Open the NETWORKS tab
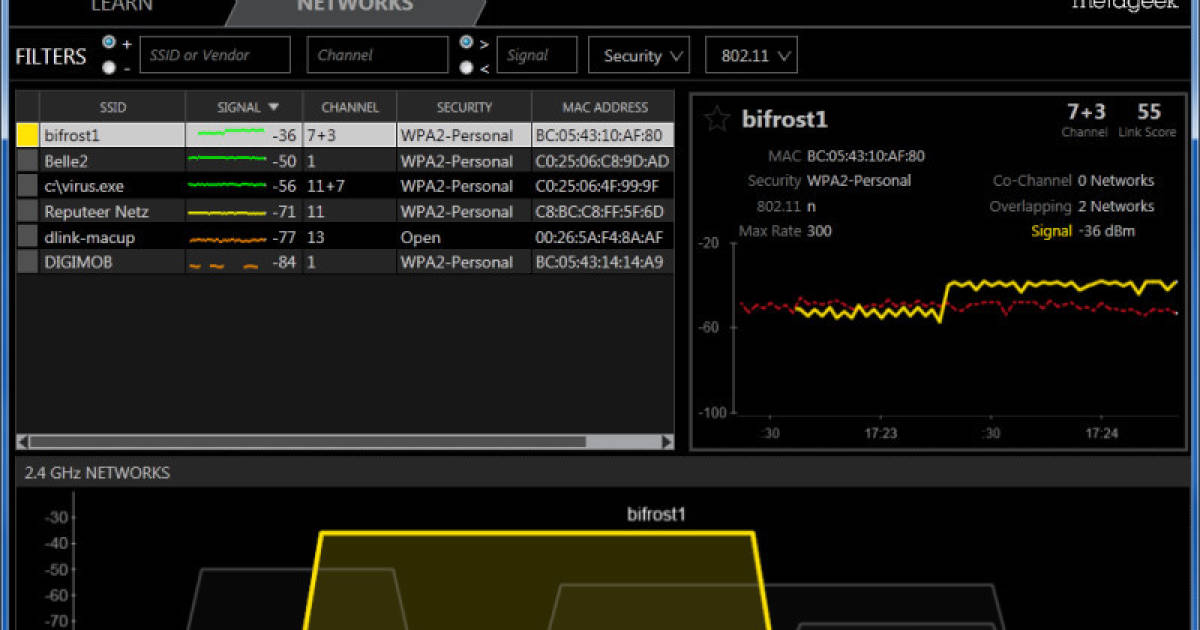This screenshot has width=1200, height=630. [354, 6]
